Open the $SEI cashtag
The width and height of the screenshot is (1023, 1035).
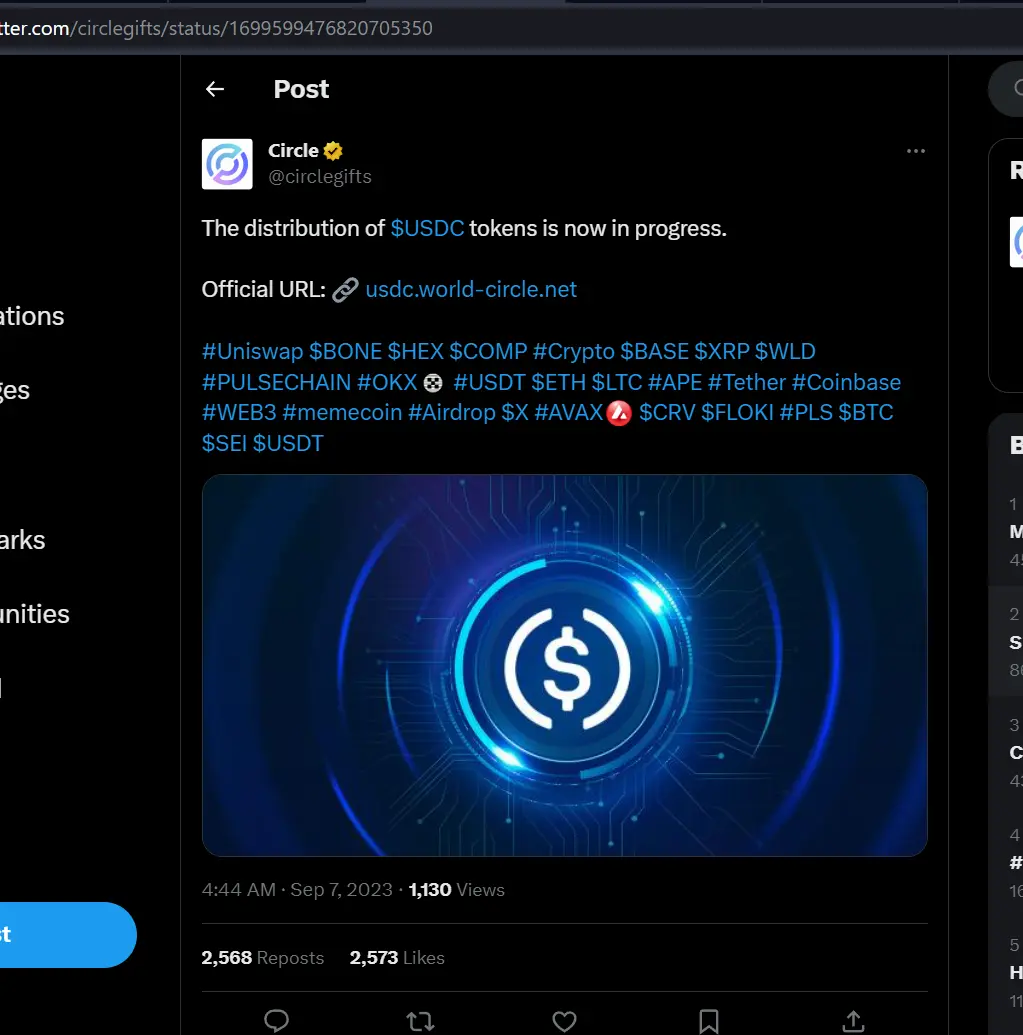point(224,444)
